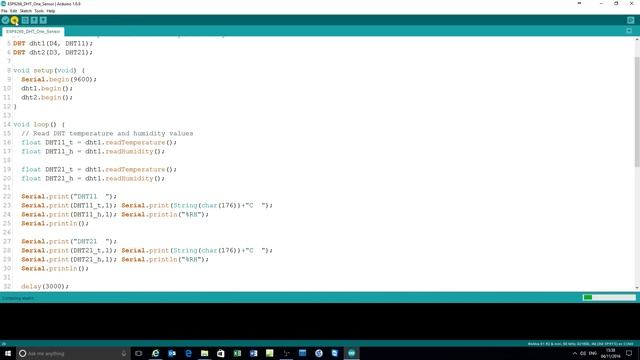The width and height of the screenshot is (640, 360).
Task: Click the Cortana 'Ask me anything' search box
Action: (x=73, y=353)
